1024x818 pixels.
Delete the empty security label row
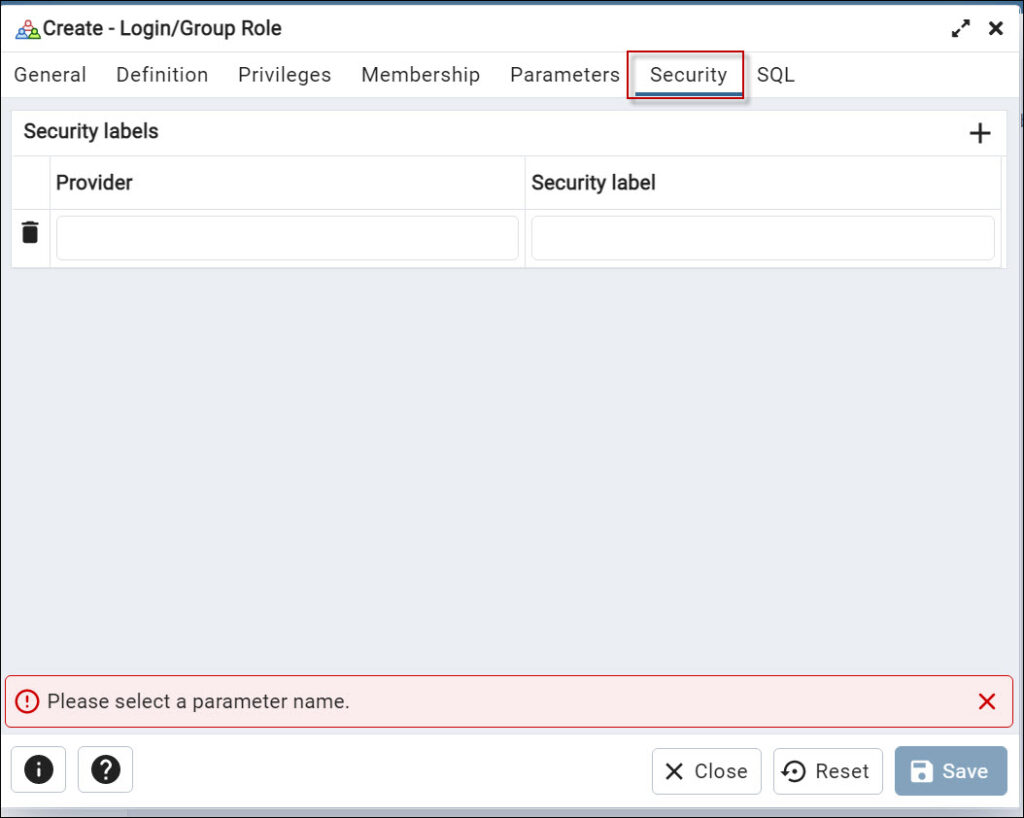(29, 230)
